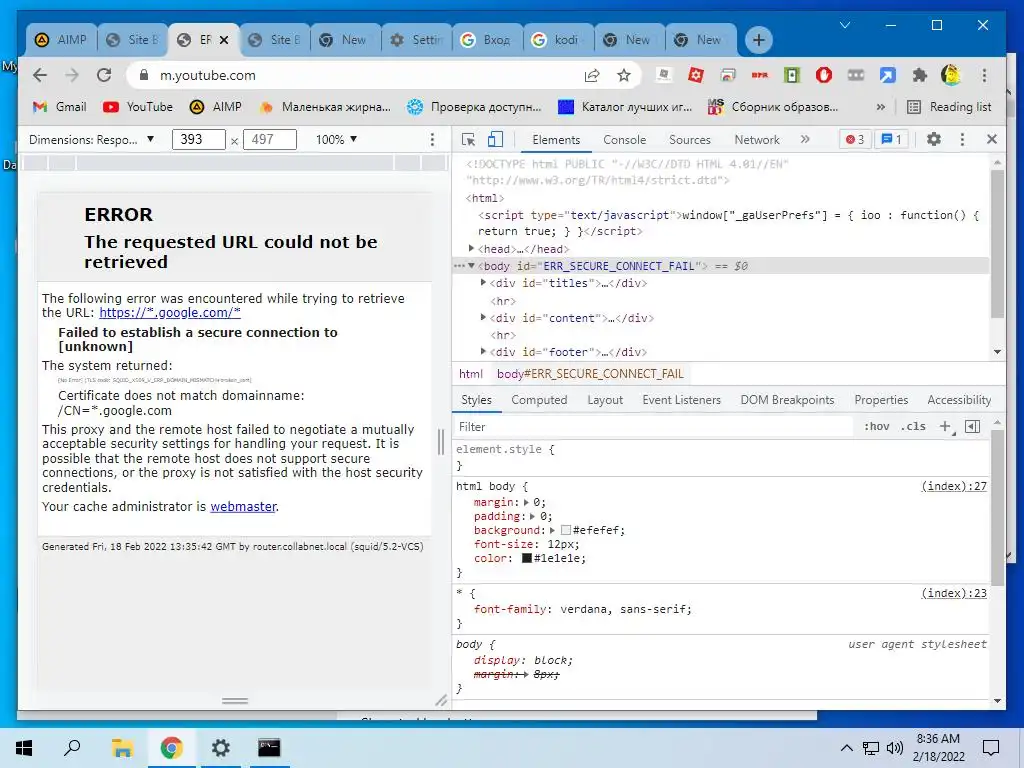Open source link (index):27
This screenshot has width=1024, height=768.
click(x=953, y=486)
